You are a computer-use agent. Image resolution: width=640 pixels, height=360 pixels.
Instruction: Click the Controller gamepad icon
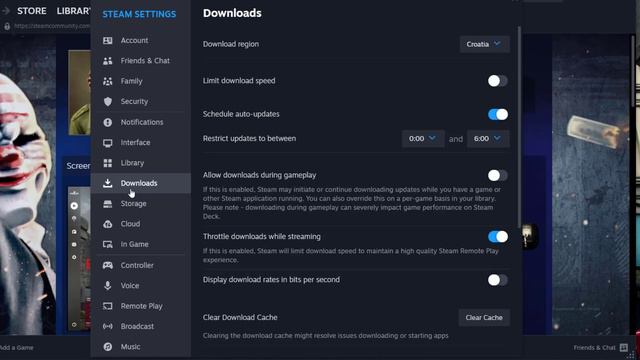[108, 265]
